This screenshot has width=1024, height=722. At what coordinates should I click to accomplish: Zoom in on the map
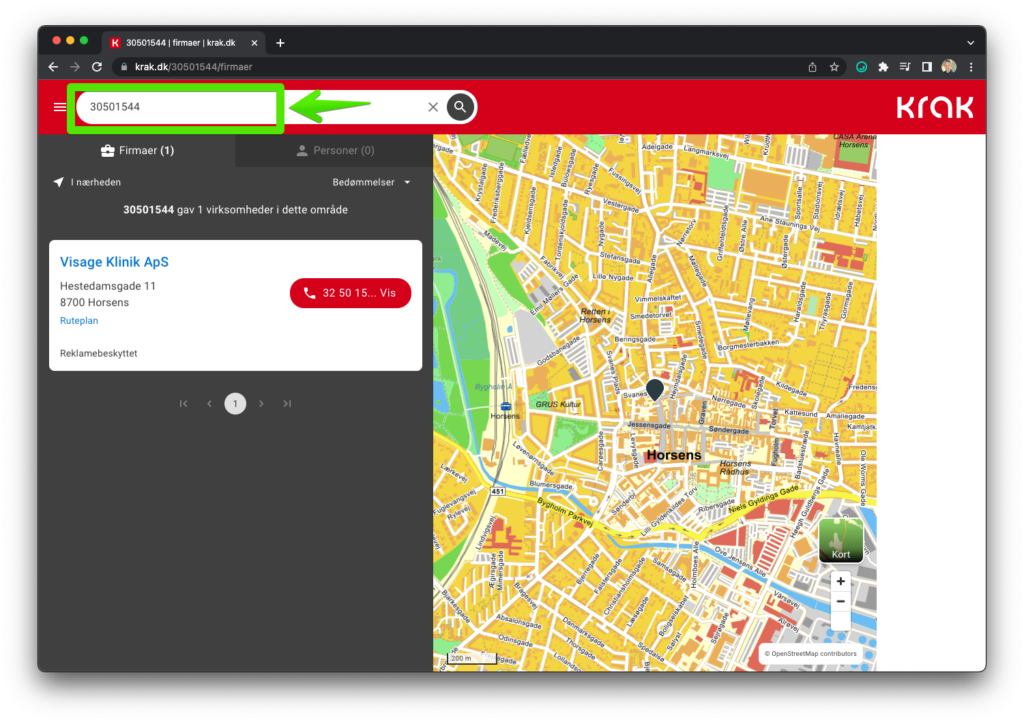pos(840,581)
